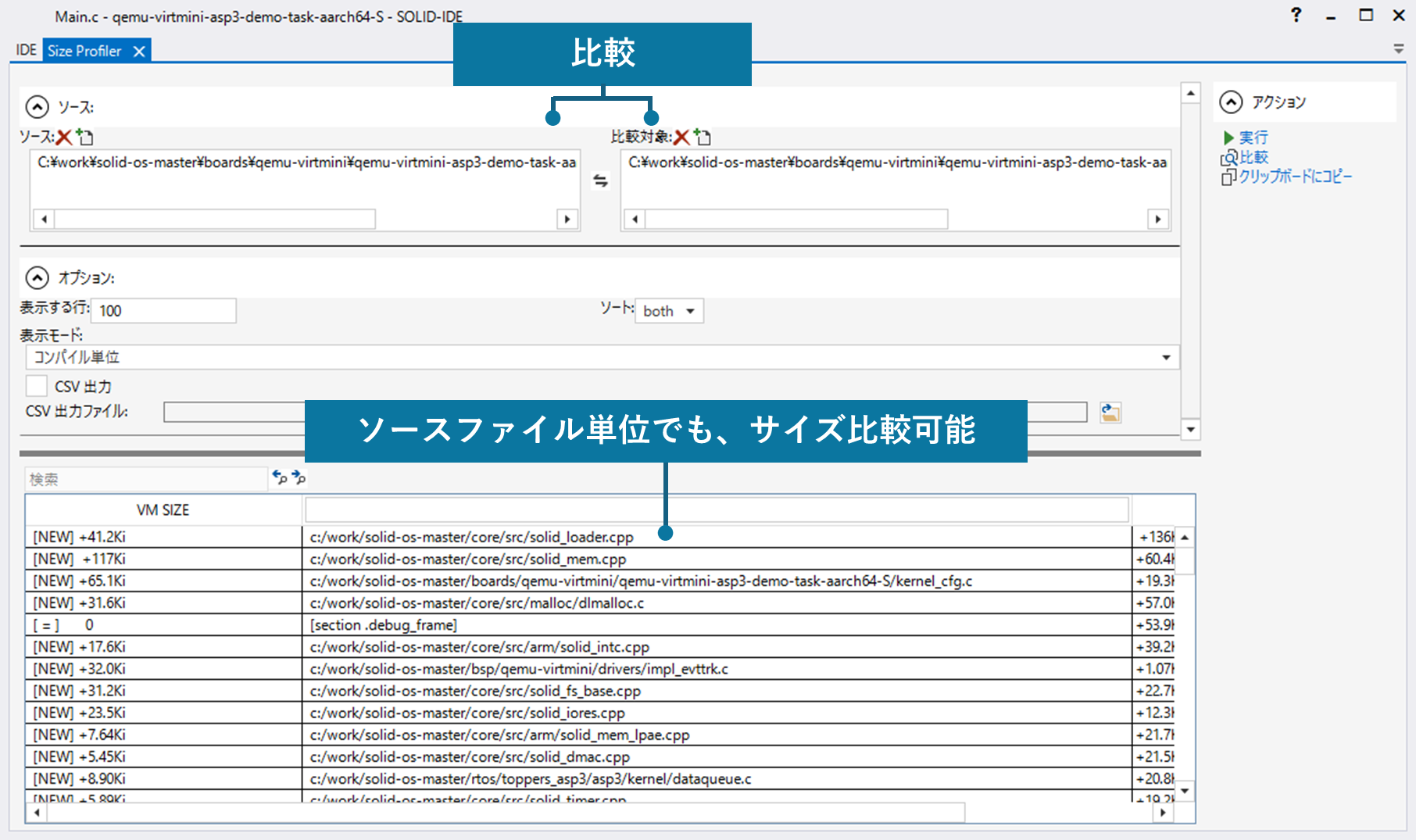Collapse the ソース section
The width and height of the screenshot is (1416, 840).
[38, 106]
